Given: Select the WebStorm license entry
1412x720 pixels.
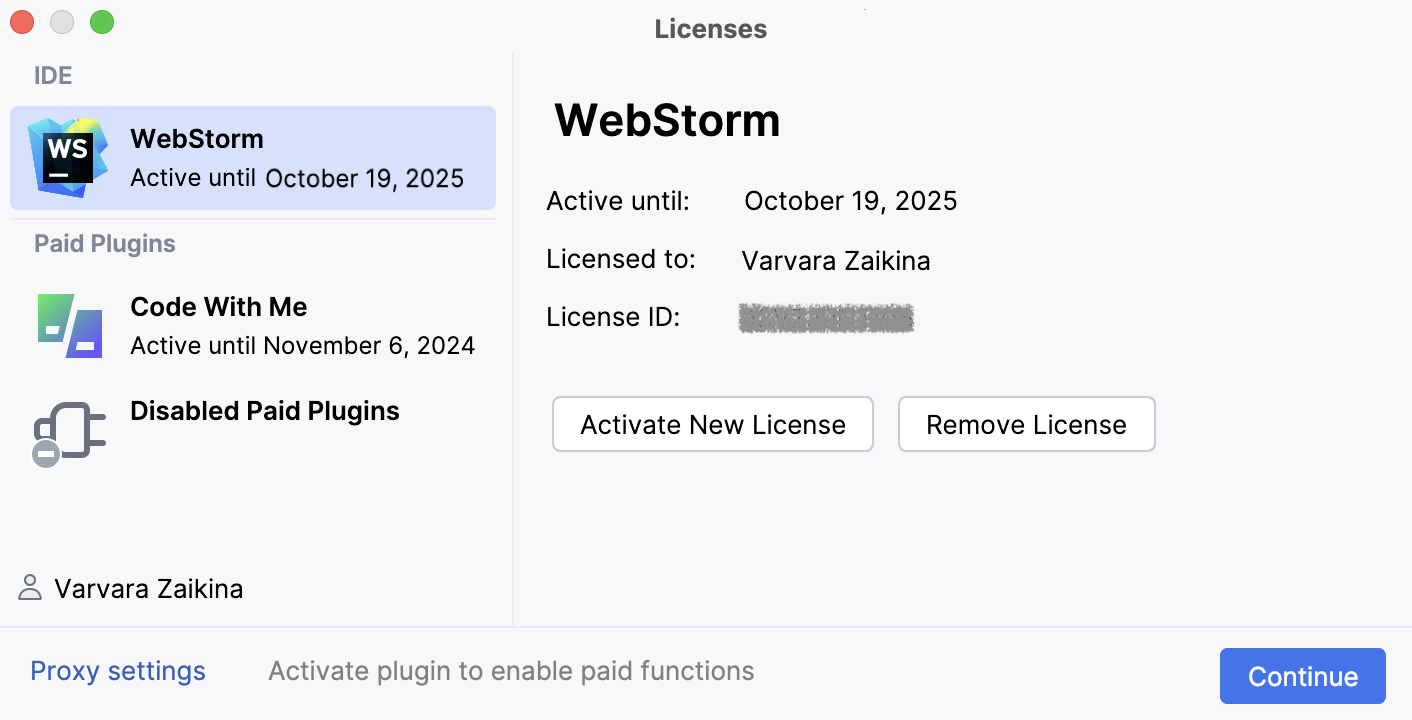Looking at the screenshot, I should 297,158.
